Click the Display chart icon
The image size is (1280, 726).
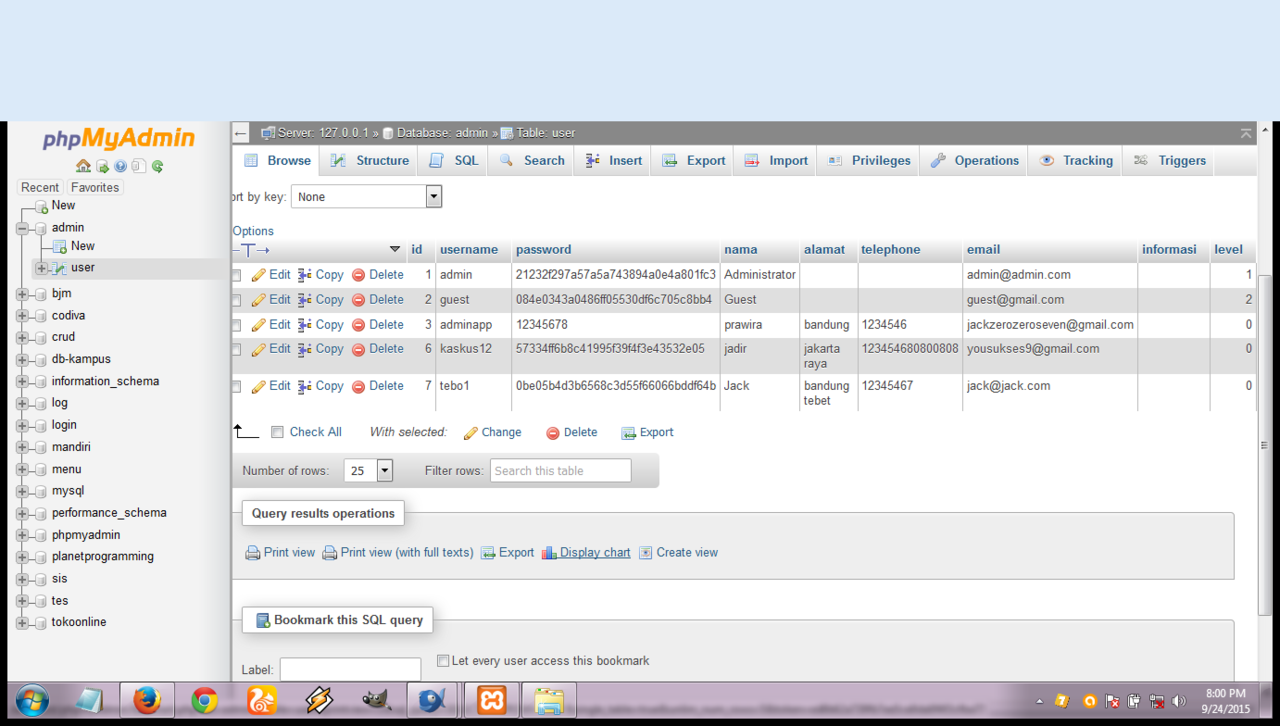[549, 553]
